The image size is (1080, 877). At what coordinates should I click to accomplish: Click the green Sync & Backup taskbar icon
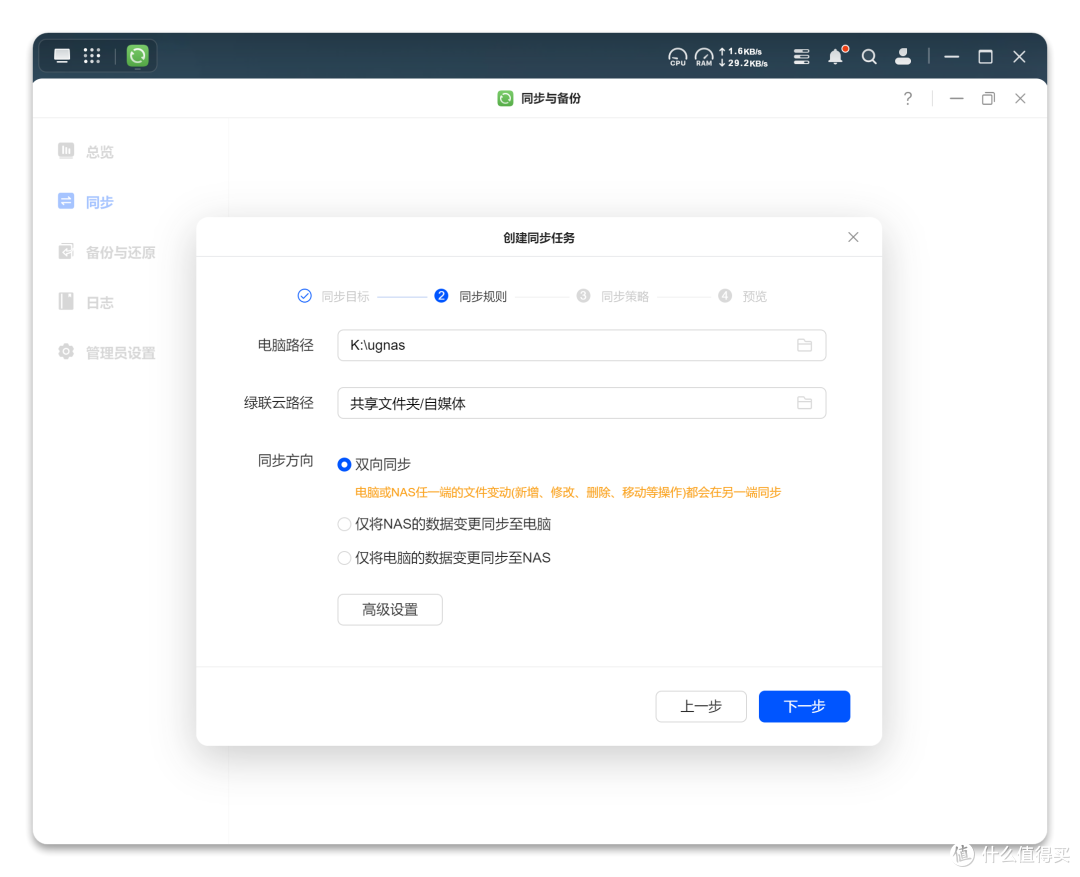click(x=138, y=56)
